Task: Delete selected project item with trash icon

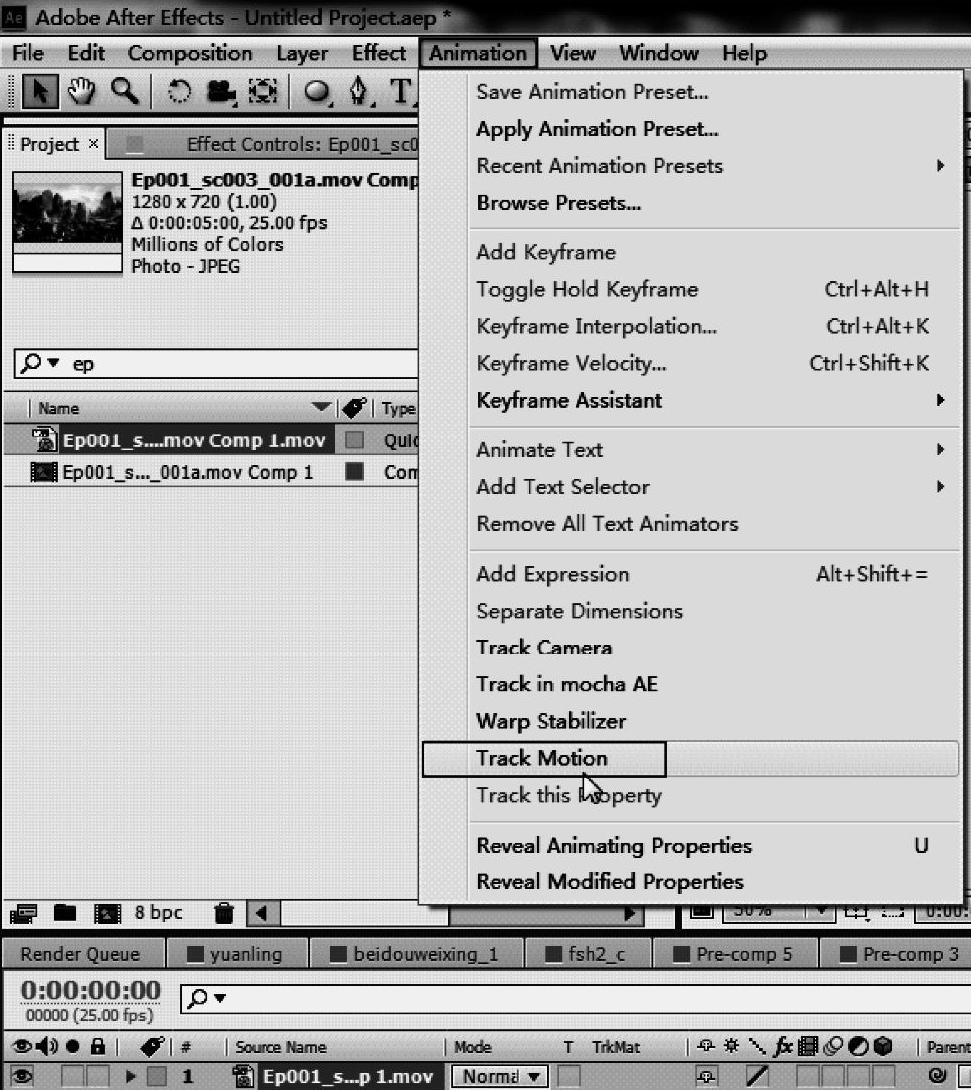Action: pyautogui.click(x=224, y=913)
